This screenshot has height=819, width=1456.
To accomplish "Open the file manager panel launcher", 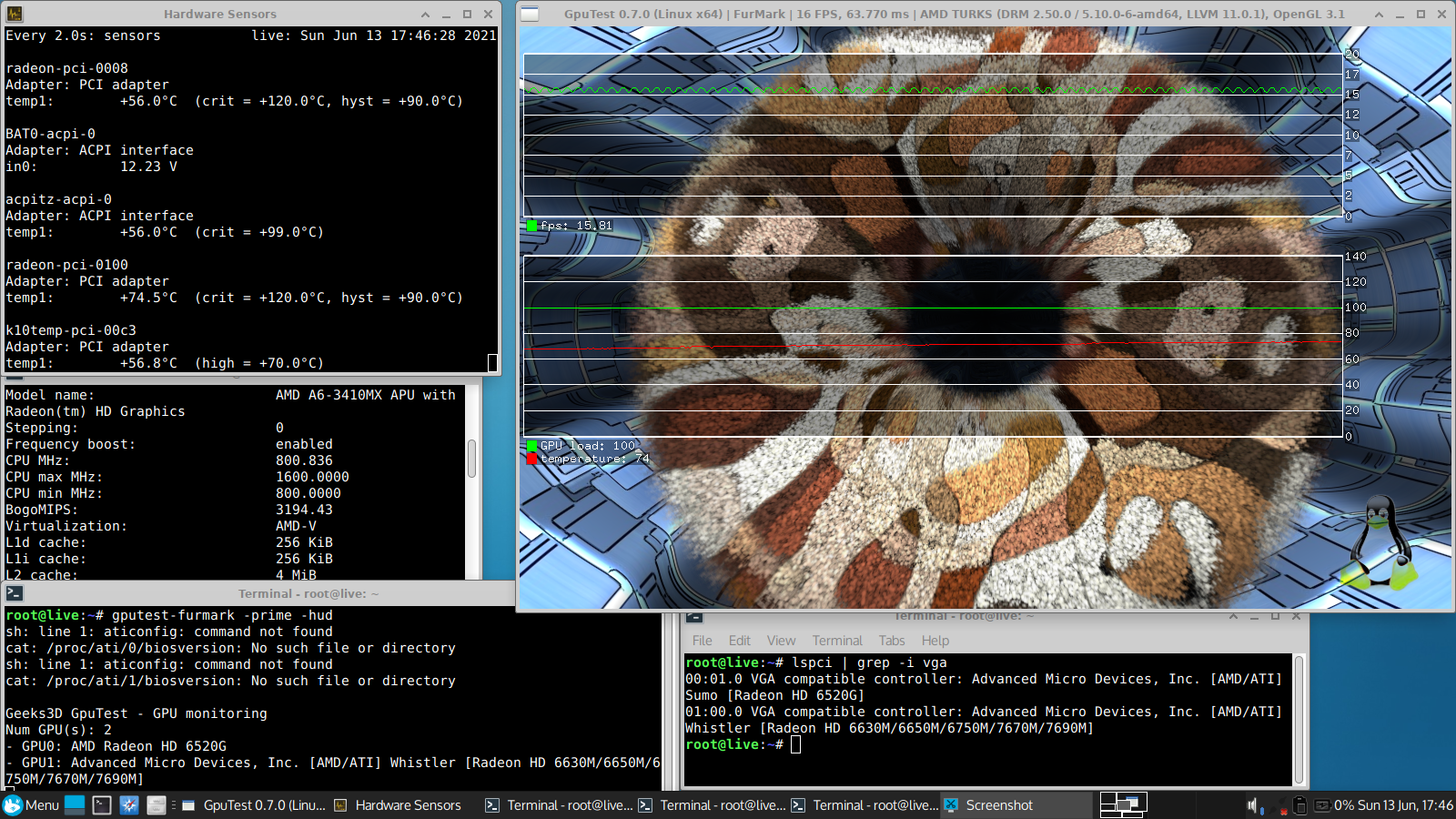I will [157, 805].
